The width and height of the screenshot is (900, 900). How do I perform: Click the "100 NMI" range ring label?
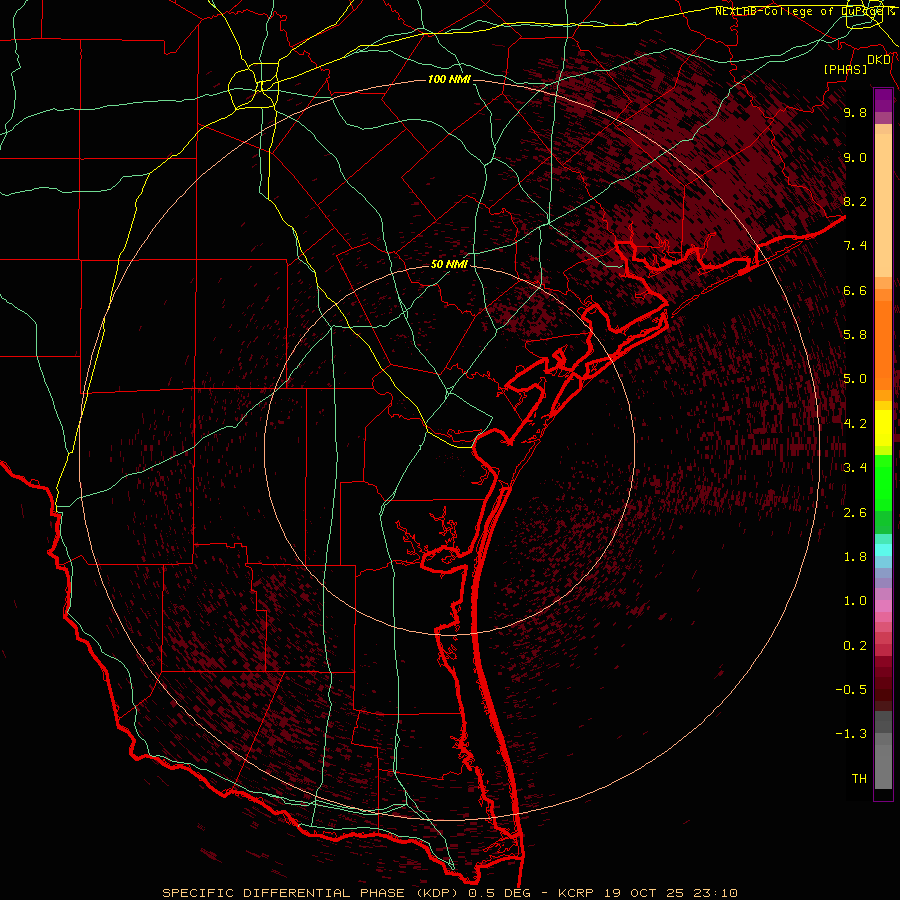click(449, 79)
